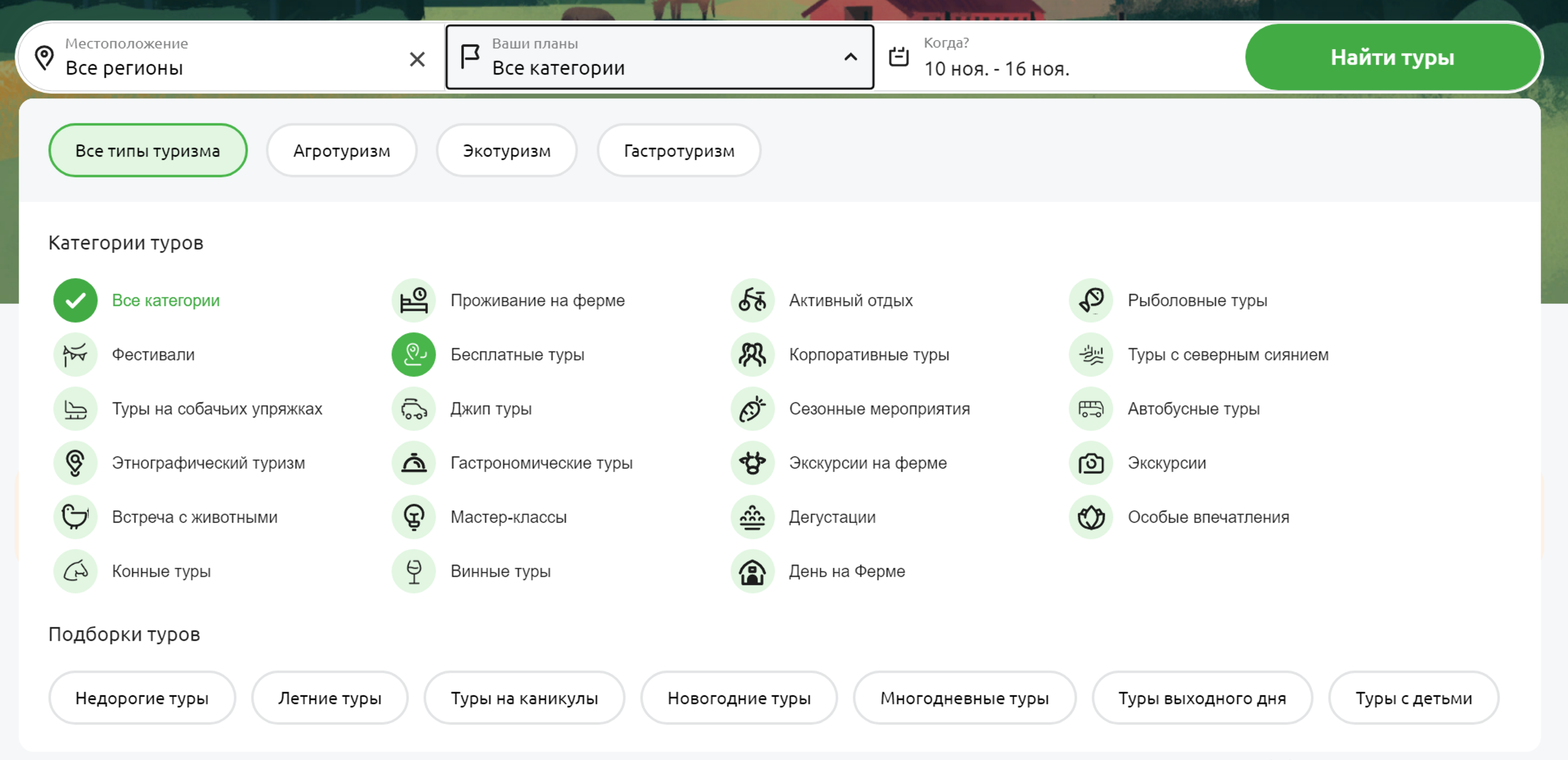Select the Летние туры collection button
The height and width of the screenshot is (760, 1568).
click(x=330, y=698)
